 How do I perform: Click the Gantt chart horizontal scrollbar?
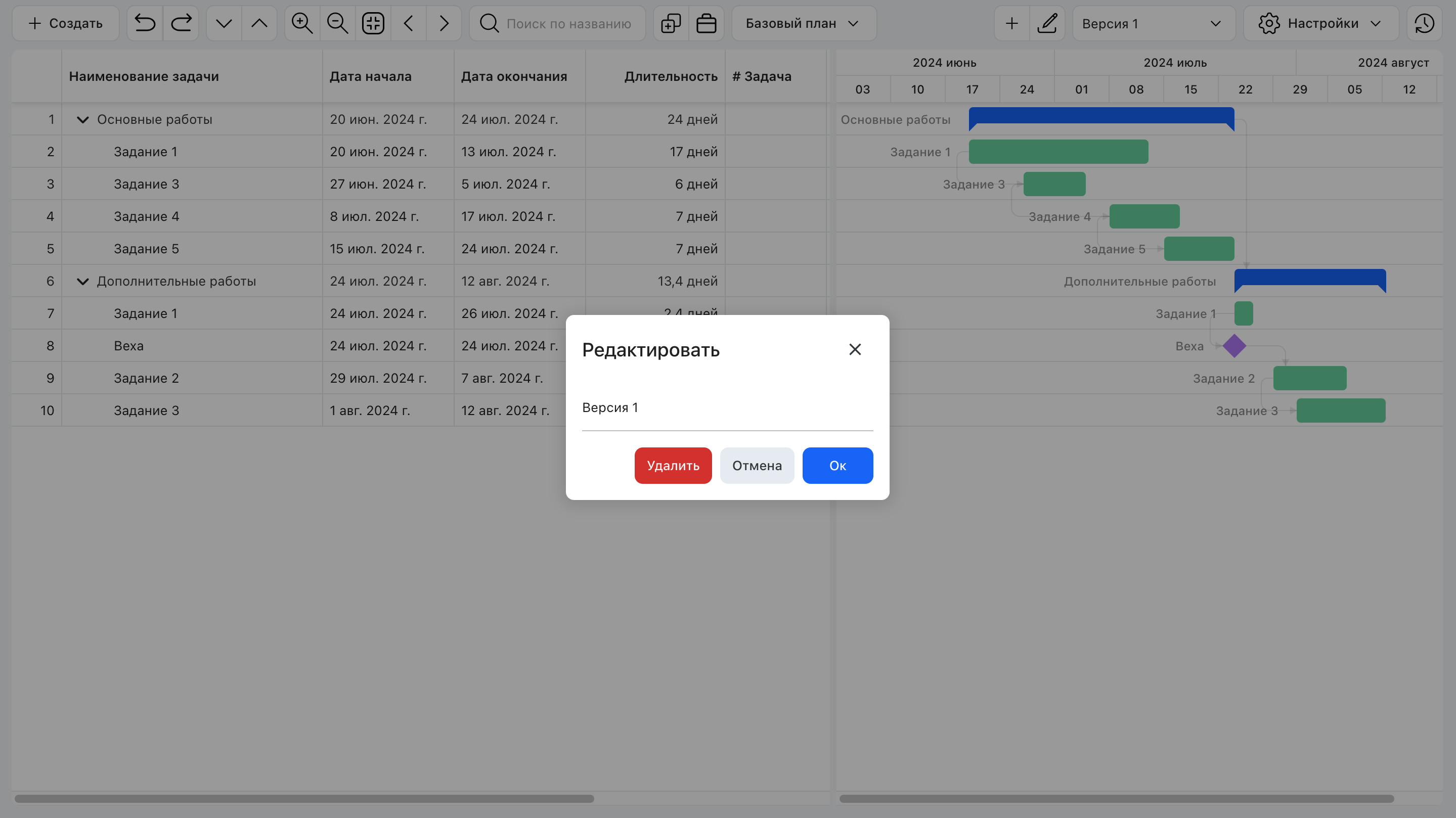tap(1116, 799)
